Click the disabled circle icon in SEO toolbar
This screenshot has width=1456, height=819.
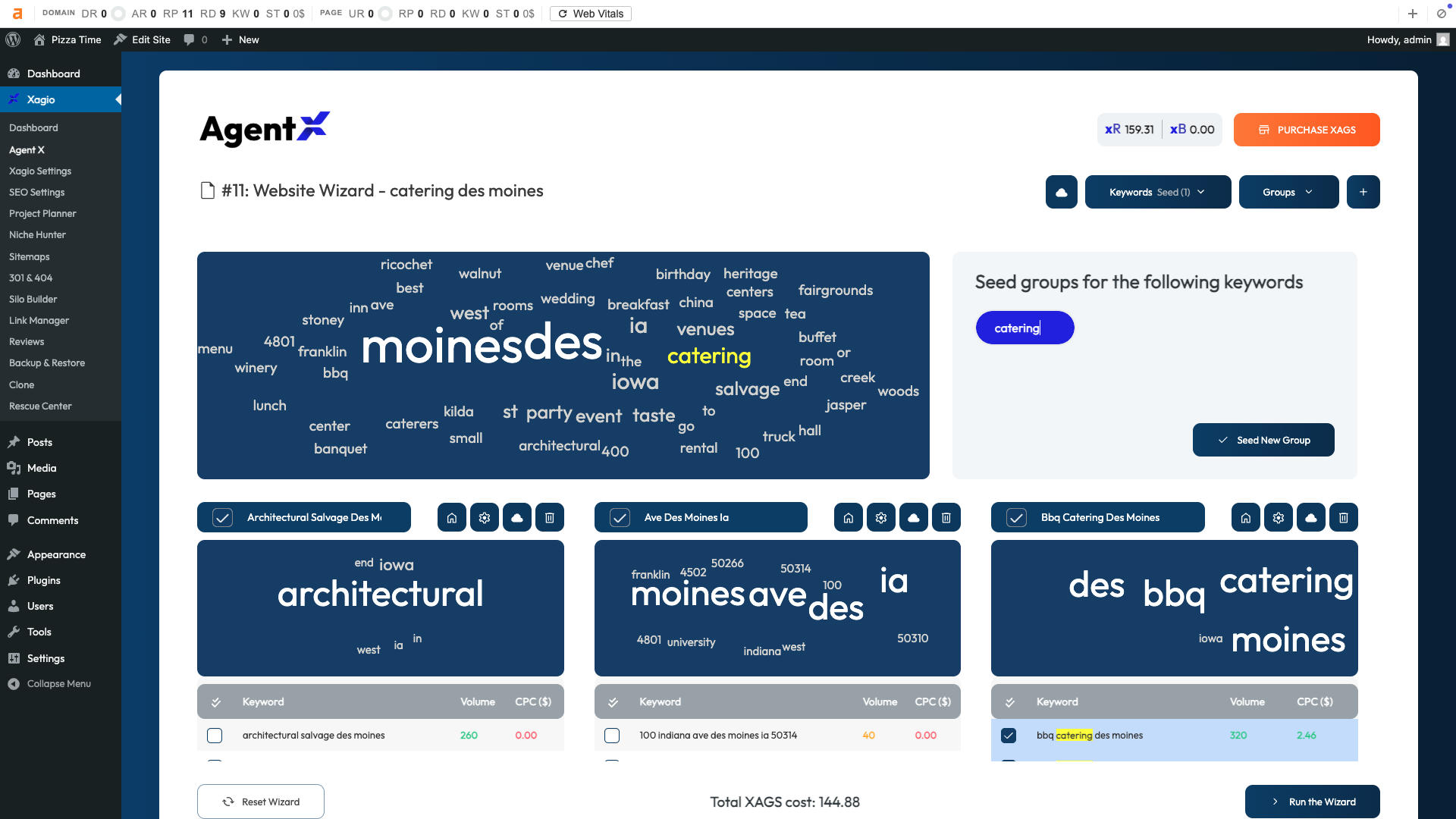(1442, 14)
